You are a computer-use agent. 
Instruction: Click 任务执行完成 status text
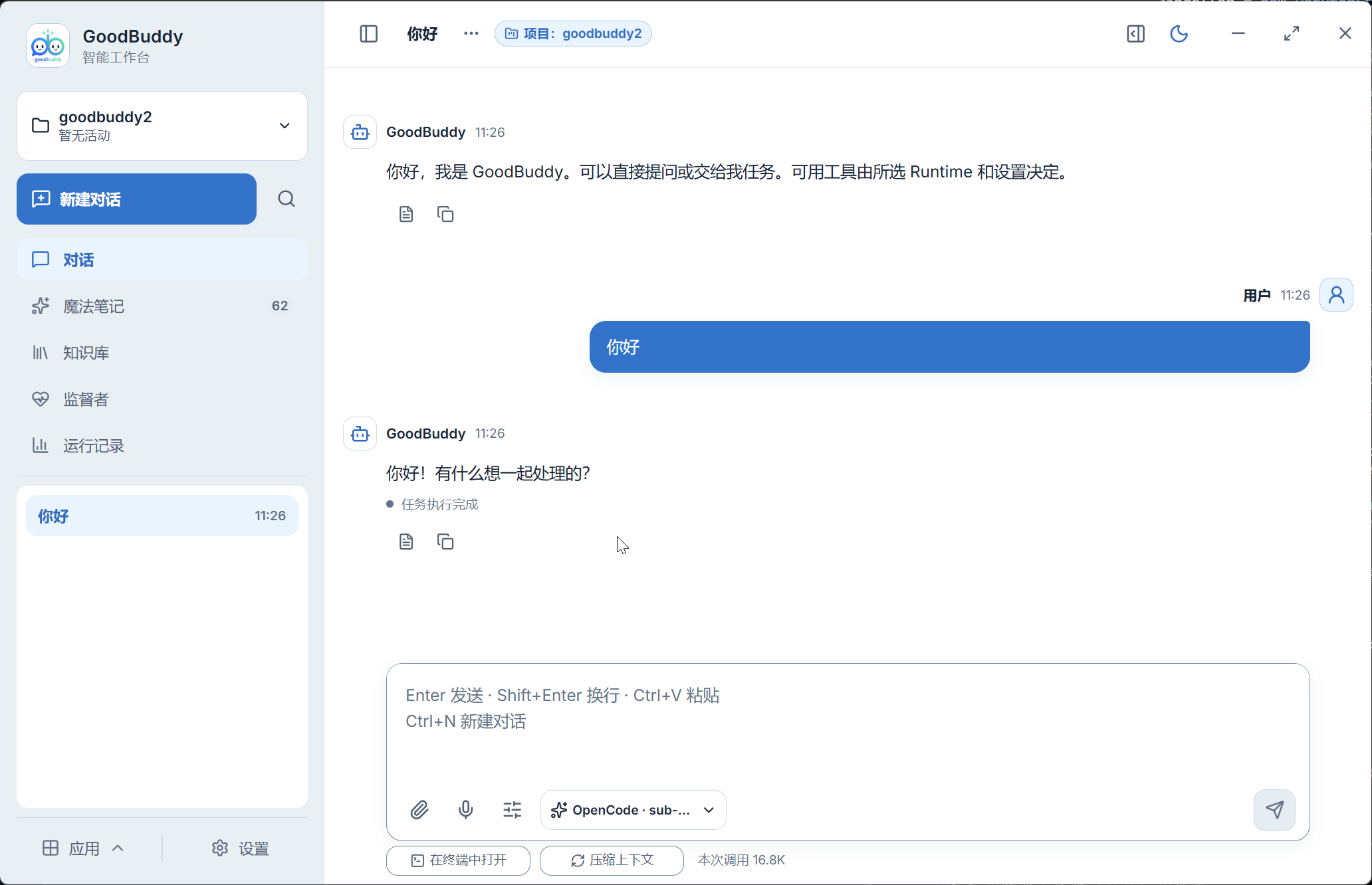click(439, 504)
